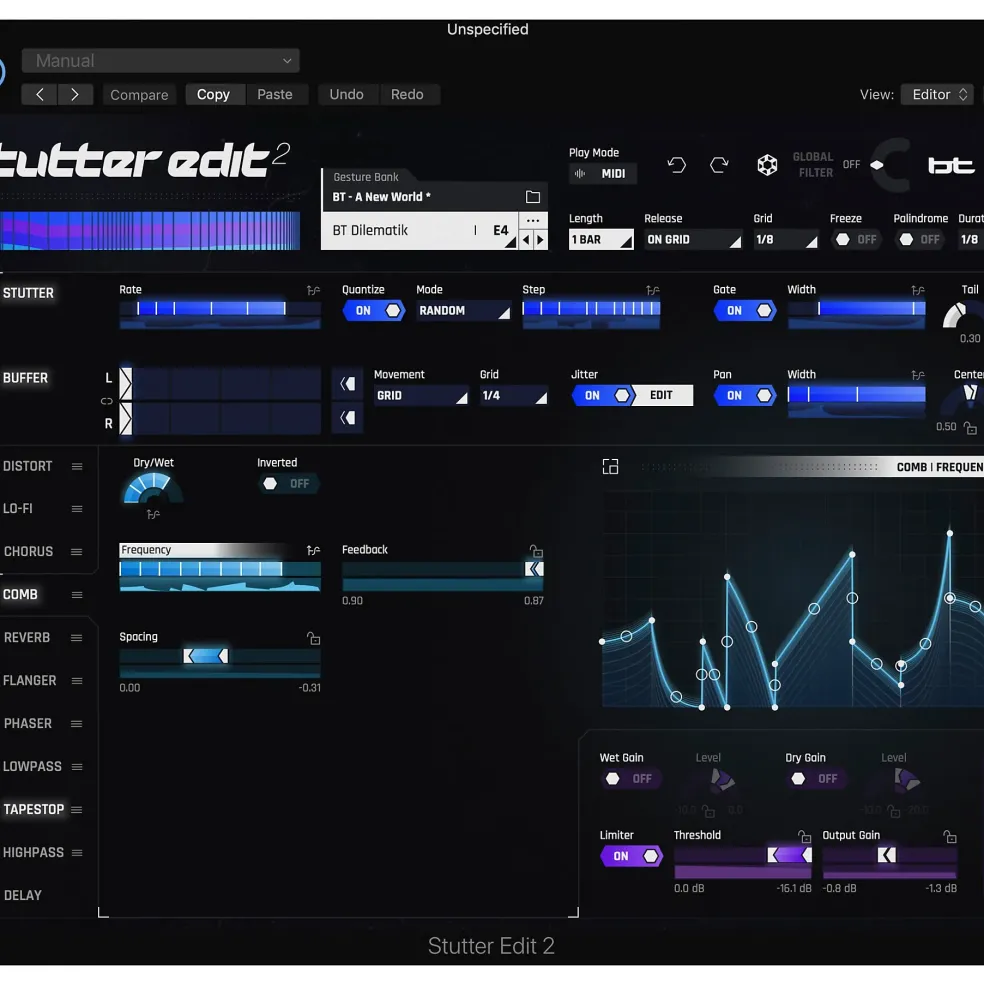Screen dimensions: 984x985
Task: Open the Manual preset dropdown
Action: tap(161, 61)
